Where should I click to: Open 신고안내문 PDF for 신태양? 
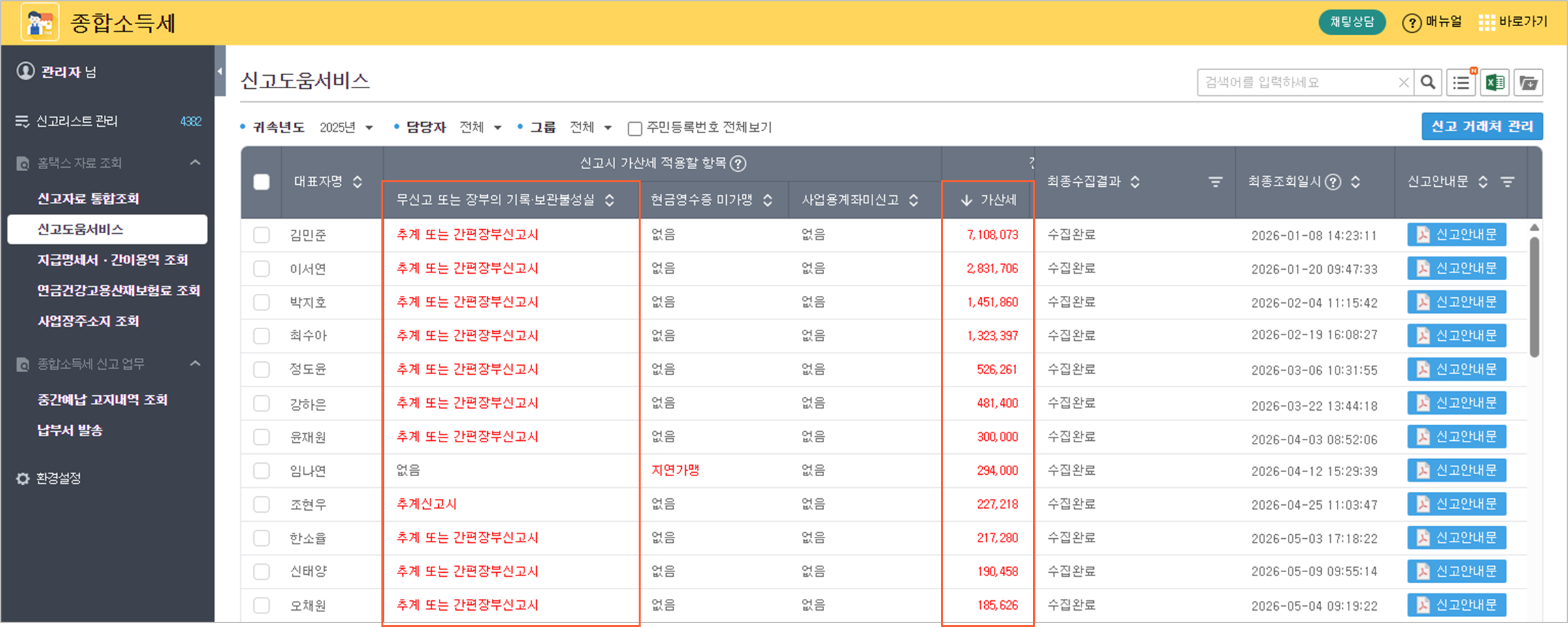(x=1456, y=571)
